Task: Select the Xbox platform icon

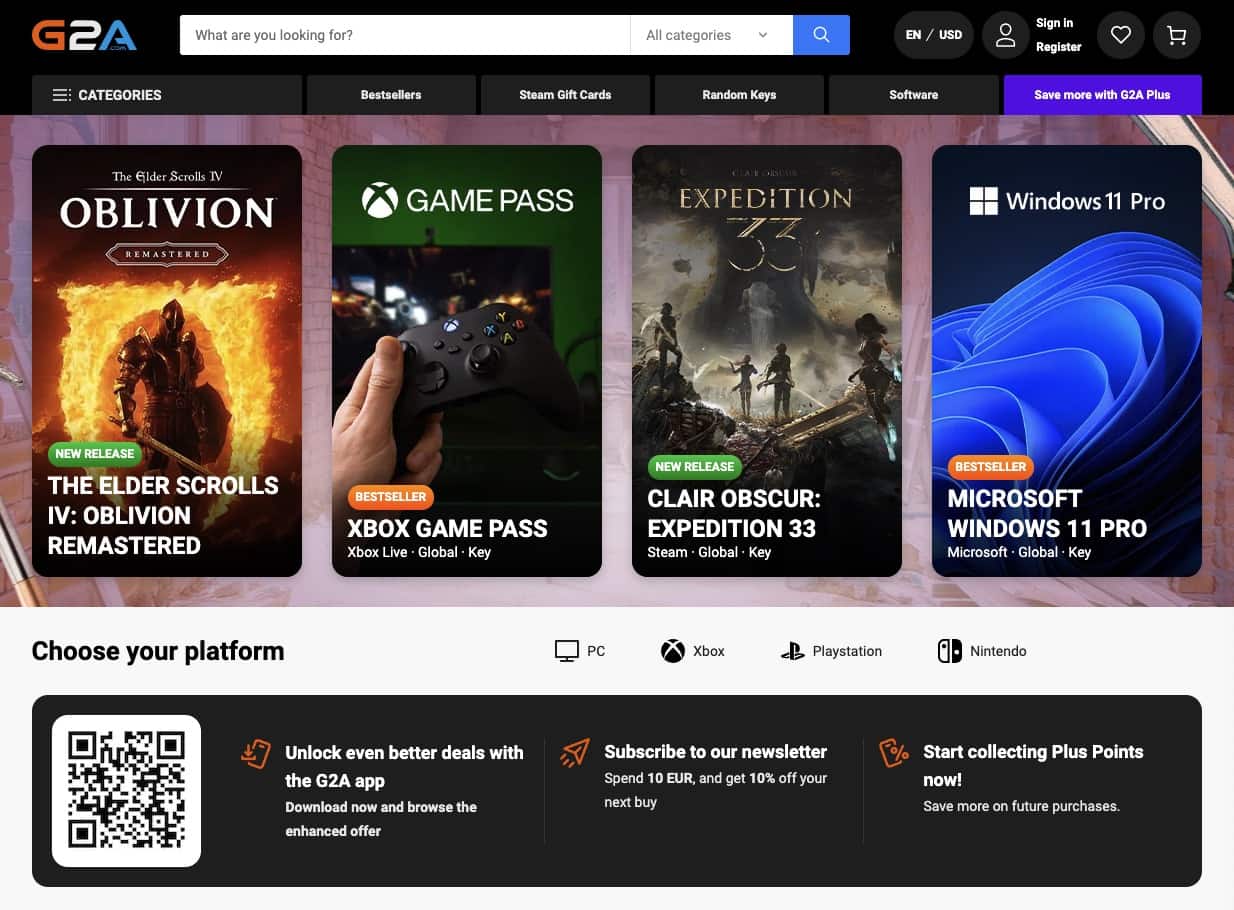Action: [692, 650]
